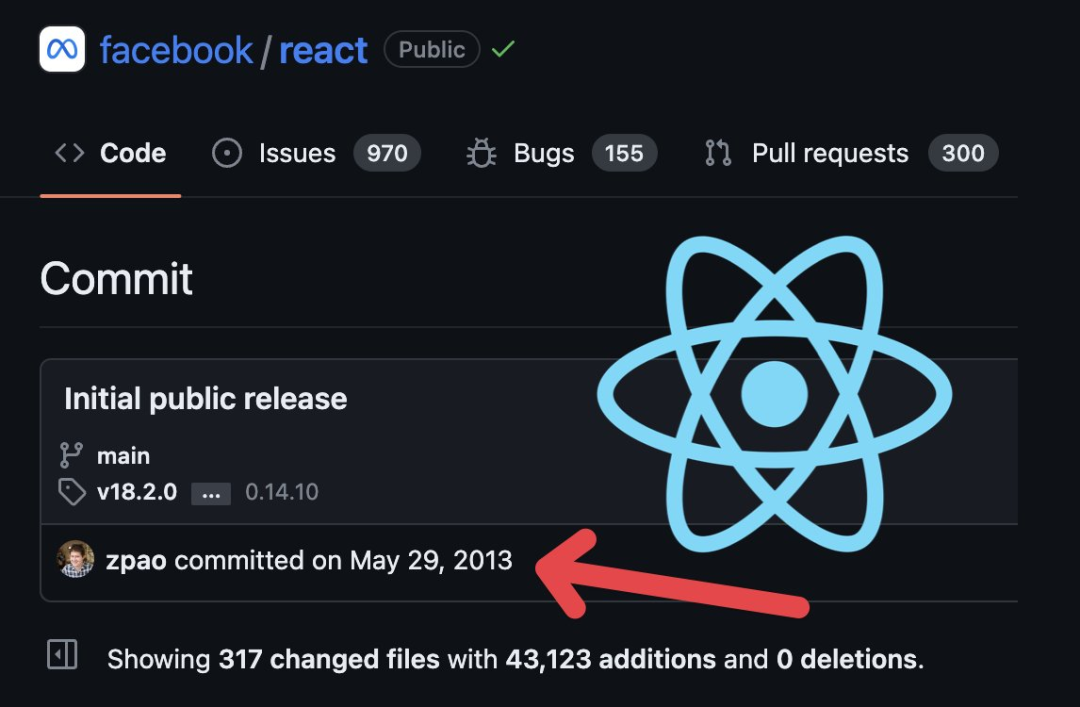This screenshot has width=1080, height=707.
Task: Select the Public visibility badge
Action: [431, 49]
